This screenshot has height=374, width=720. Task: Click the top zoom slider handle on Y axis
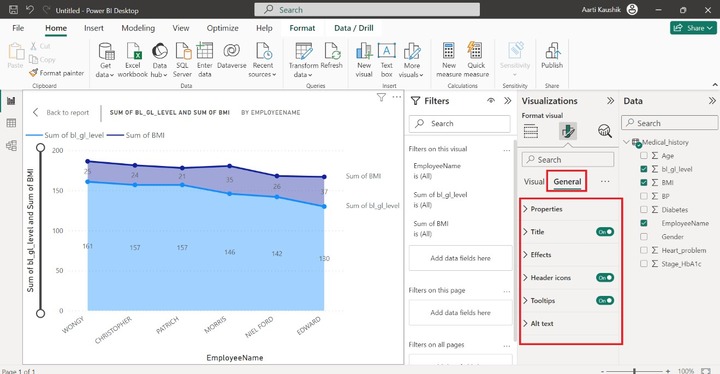point(40,147)
